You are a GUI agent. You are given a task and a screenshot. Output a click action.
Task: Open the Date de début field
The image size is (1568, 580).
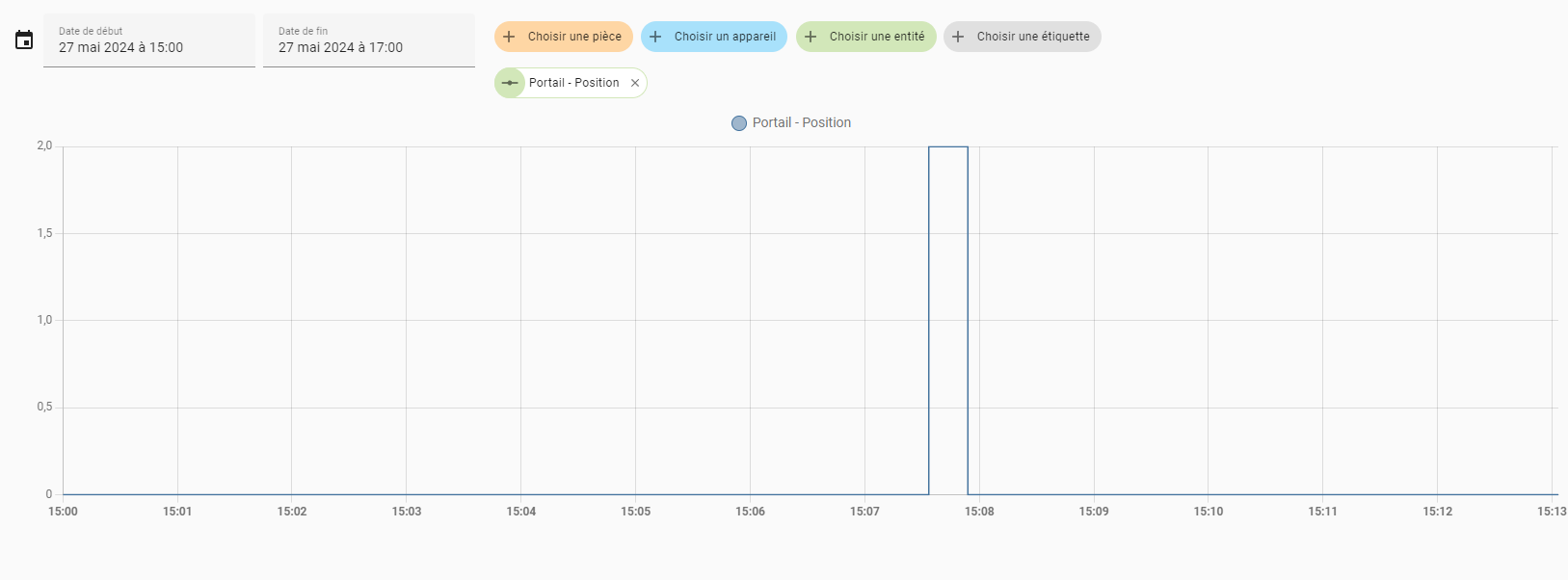pos(149,40)
